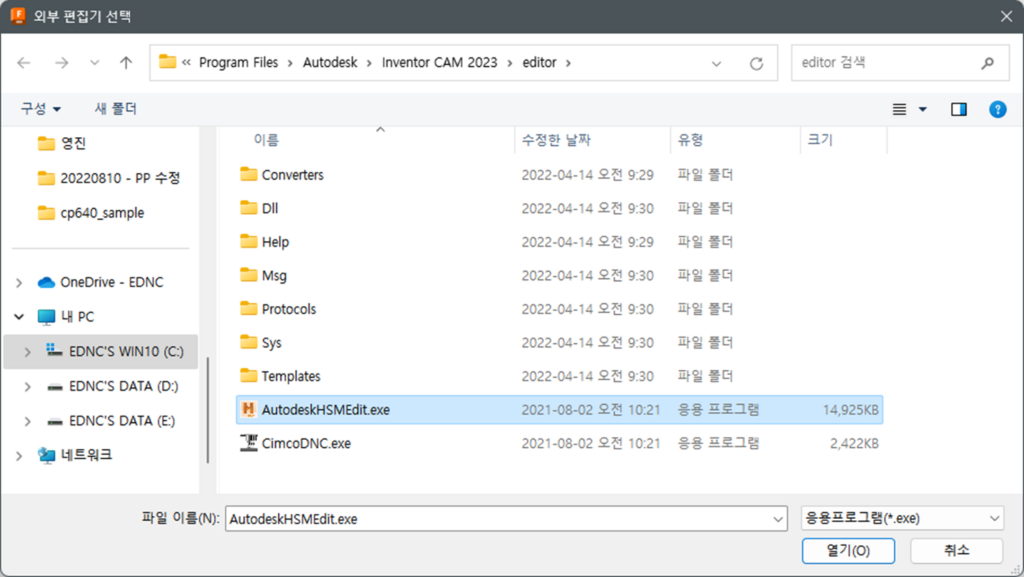Viewport: 1024px width, 577px height.
Task: Click the Converters folder icon
Action: coord(248,174)
